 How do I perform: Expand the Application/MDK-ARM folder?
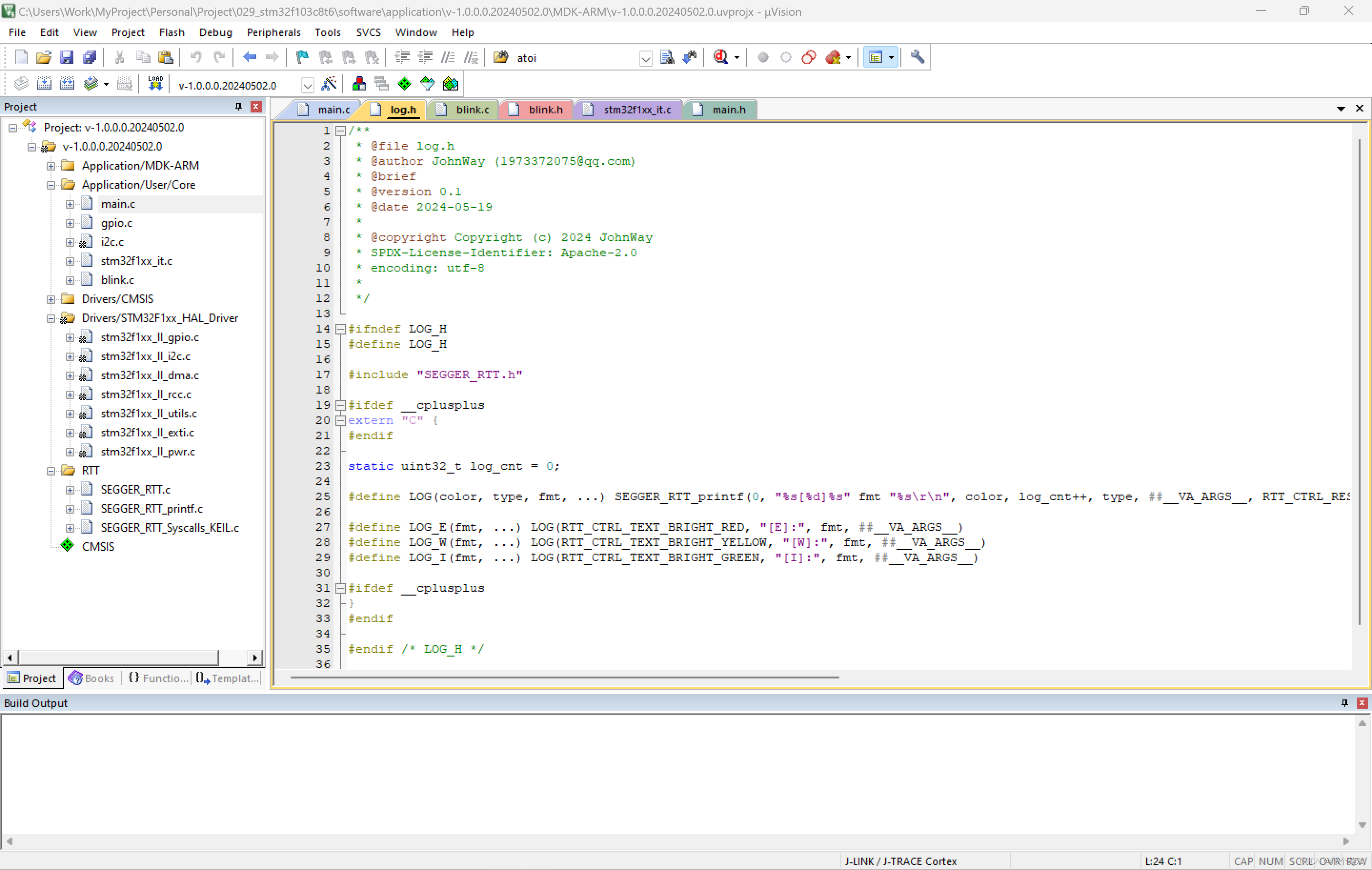pyautogui.click(x=50, y=166)
